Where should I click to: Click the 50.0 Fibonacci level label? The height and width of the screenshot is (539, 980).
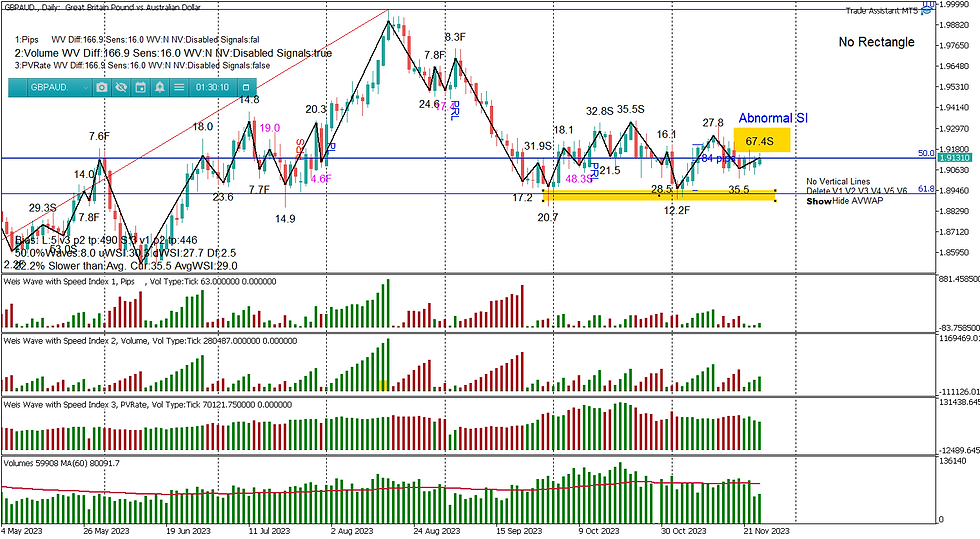point(926,153)
